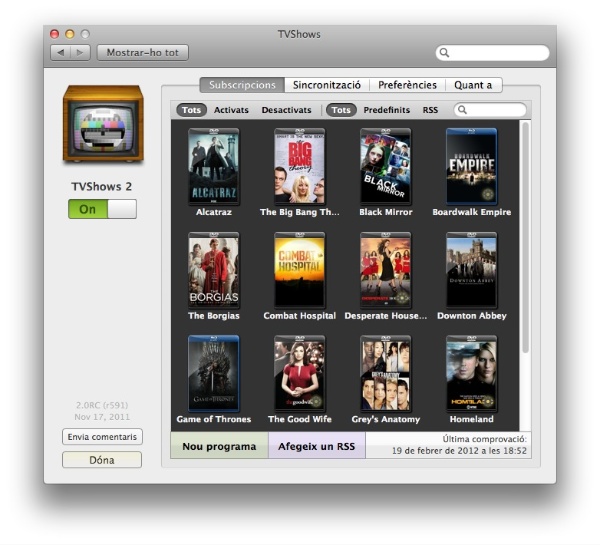This screenshot has width=600, height=545.
Task: Click the Homeland title label
Action: pyautogui.click(x=471, y=419)
